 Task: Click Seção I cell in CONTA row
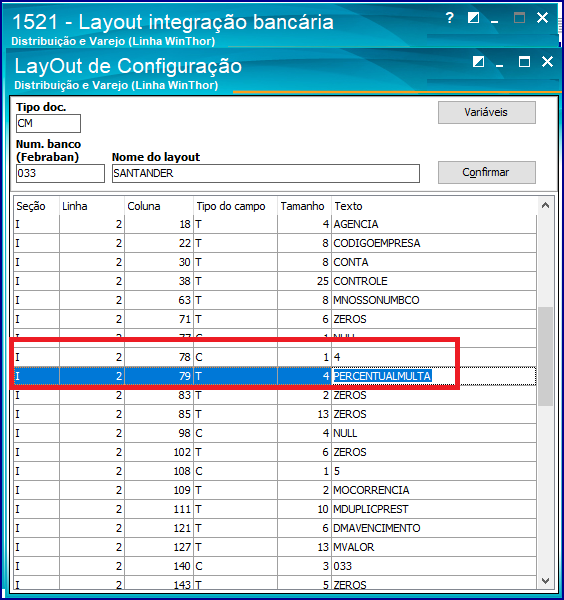36,262
